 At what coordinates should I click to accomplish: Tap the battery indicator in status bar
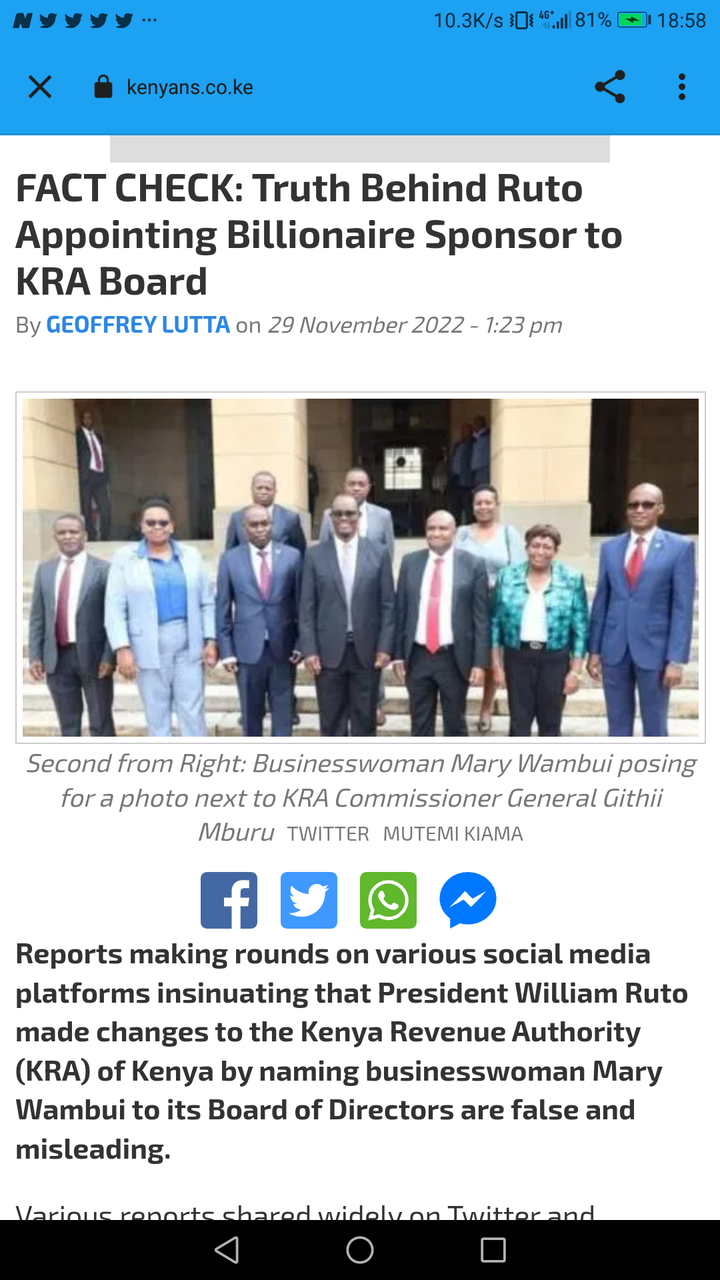pyautogui.click(x=633, y=20)
